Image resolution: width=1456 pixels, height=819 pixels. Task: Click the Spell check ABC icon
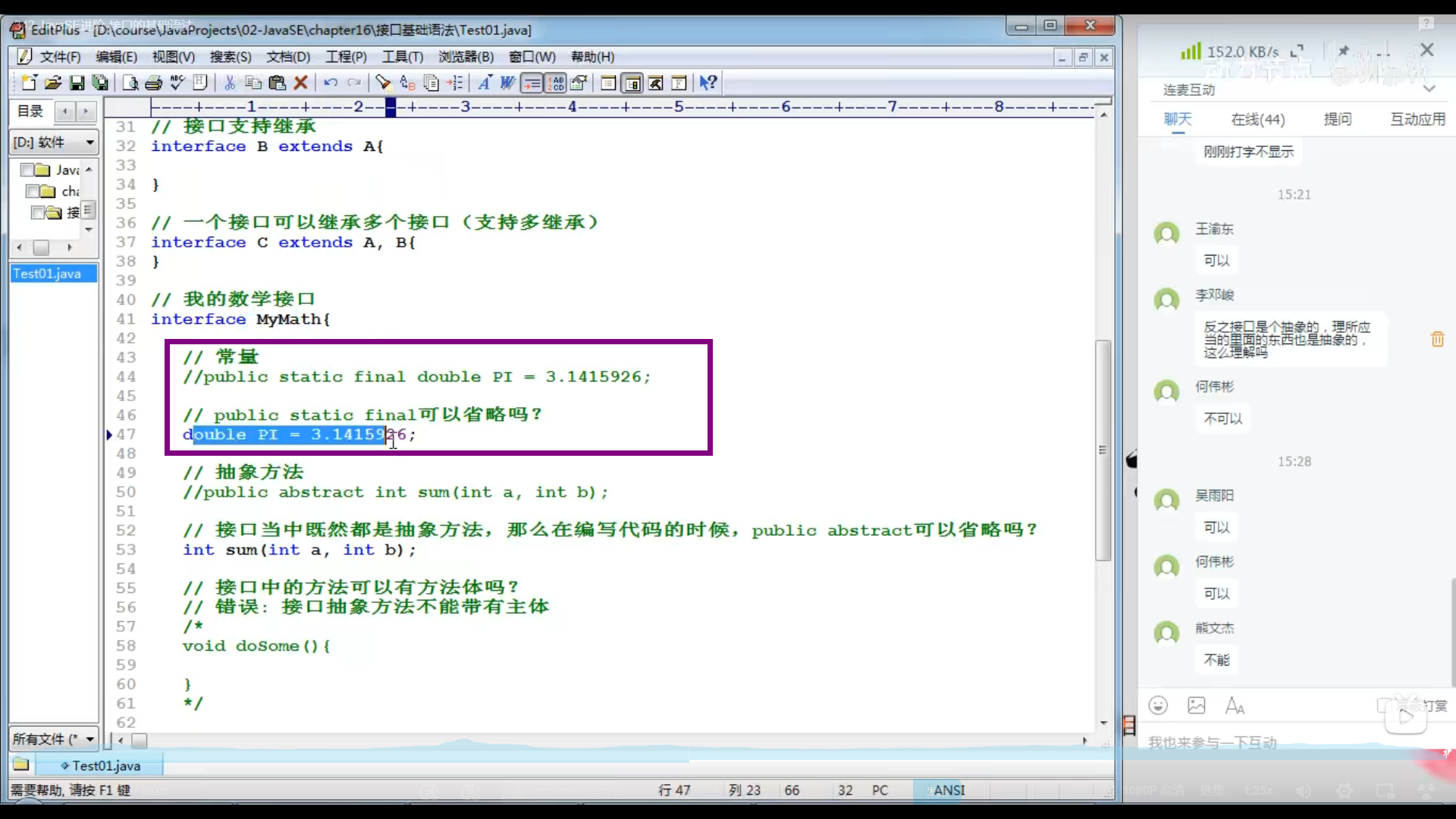click(177, 83)
